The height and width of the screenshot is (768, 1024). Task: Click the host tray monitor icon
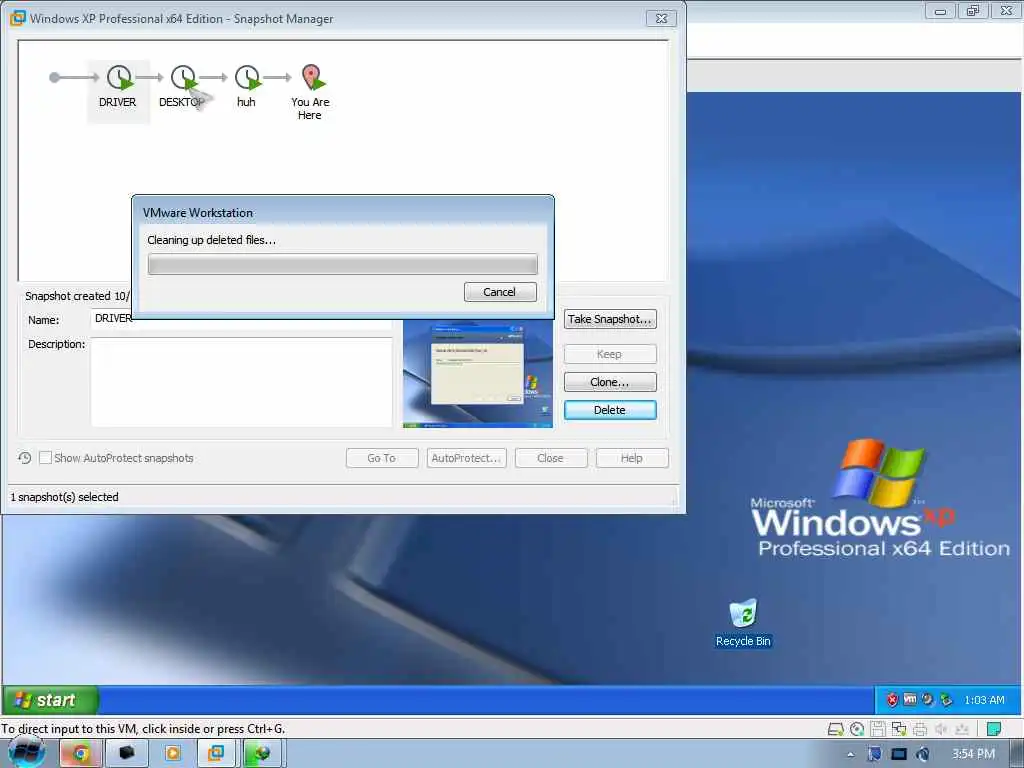[x=899, y=754]
